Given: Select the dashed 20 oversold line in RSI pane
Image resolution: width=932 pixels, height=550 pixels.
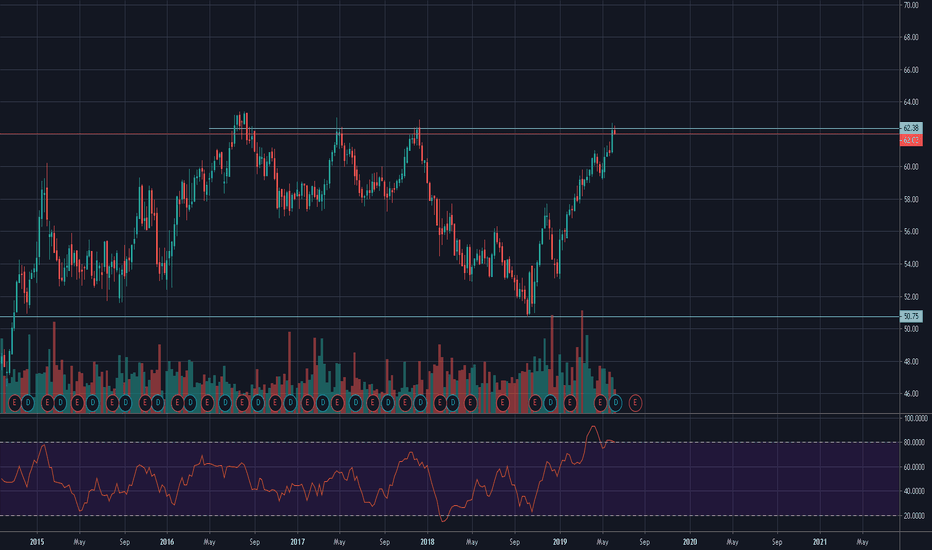Looking at the screenshot, I should pyautogui.click(x=449, y=516).
